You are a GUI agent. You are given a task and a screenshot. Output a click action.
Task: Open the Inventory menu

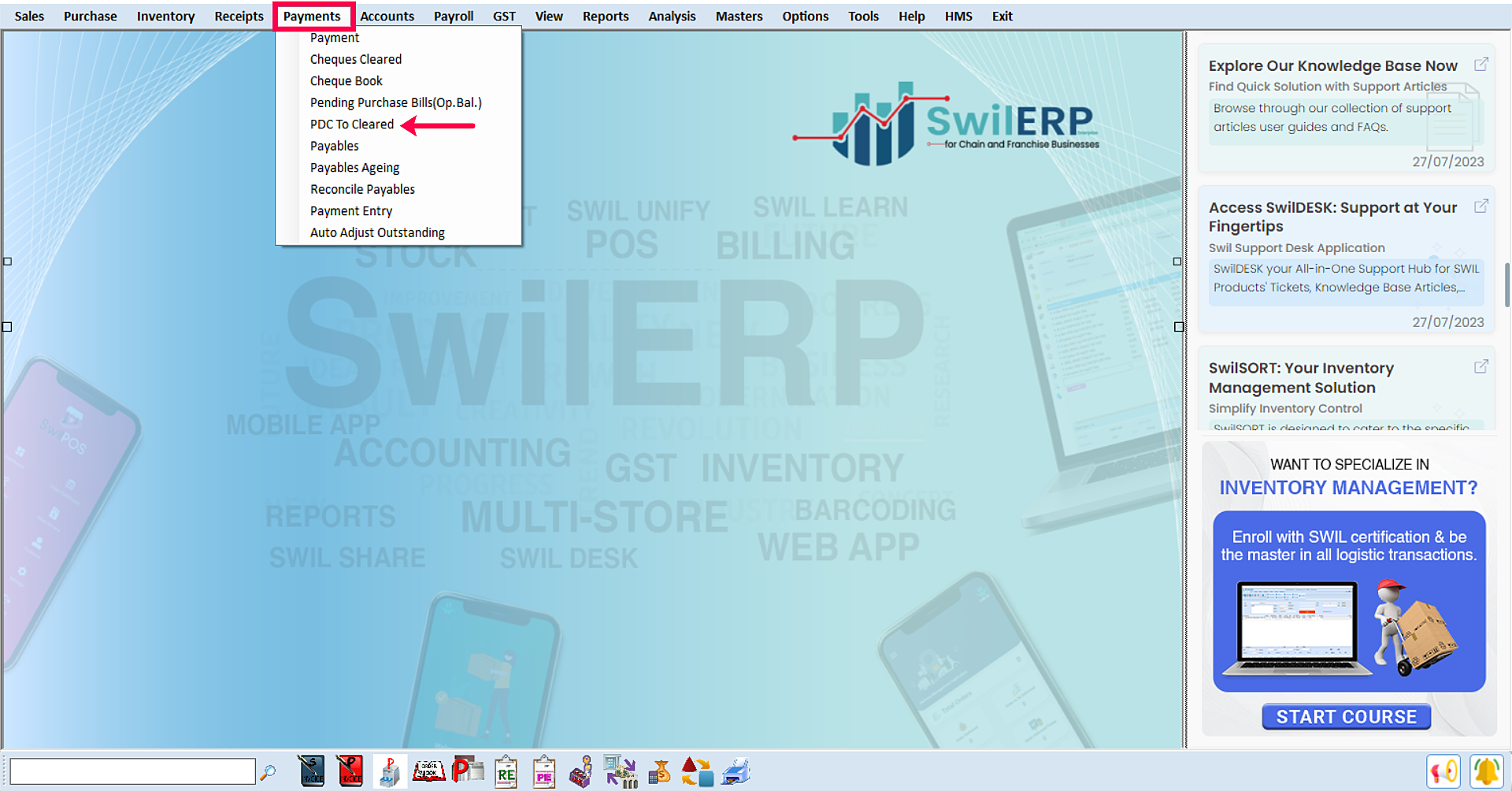165,16
